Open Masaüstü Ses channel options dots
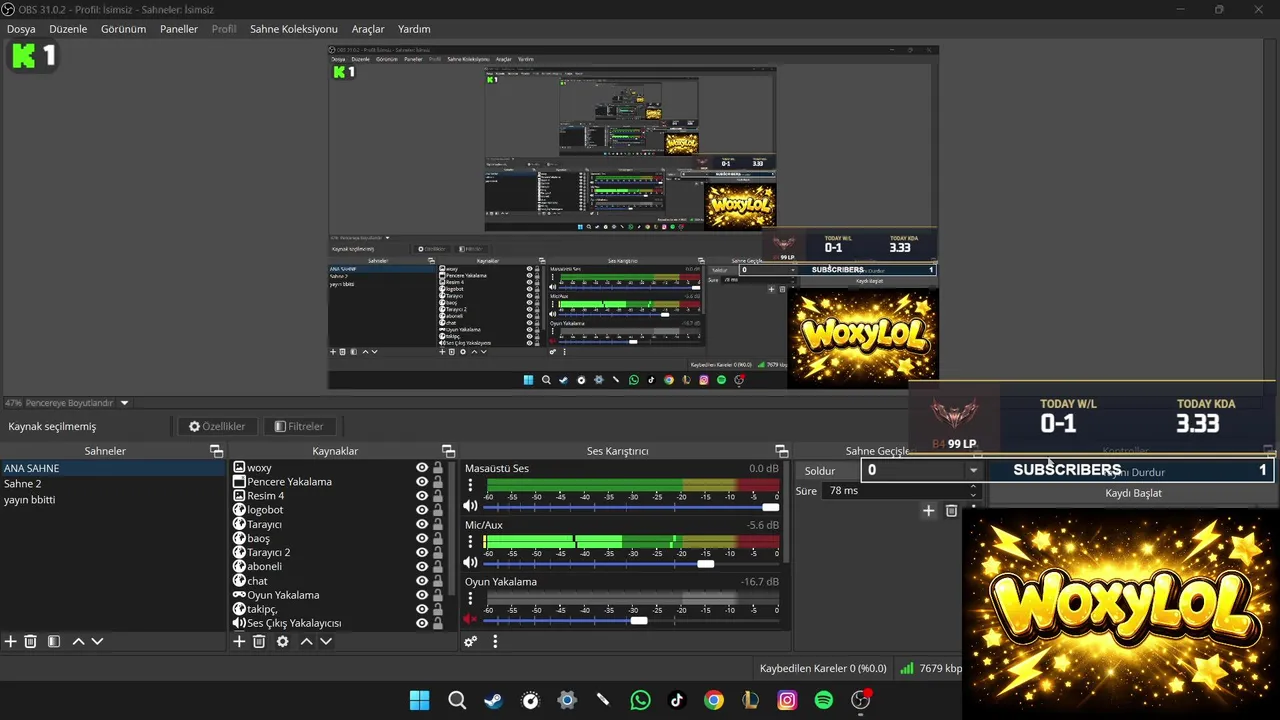This screenshot has width=1280, height=720. (x=470, y=485)
